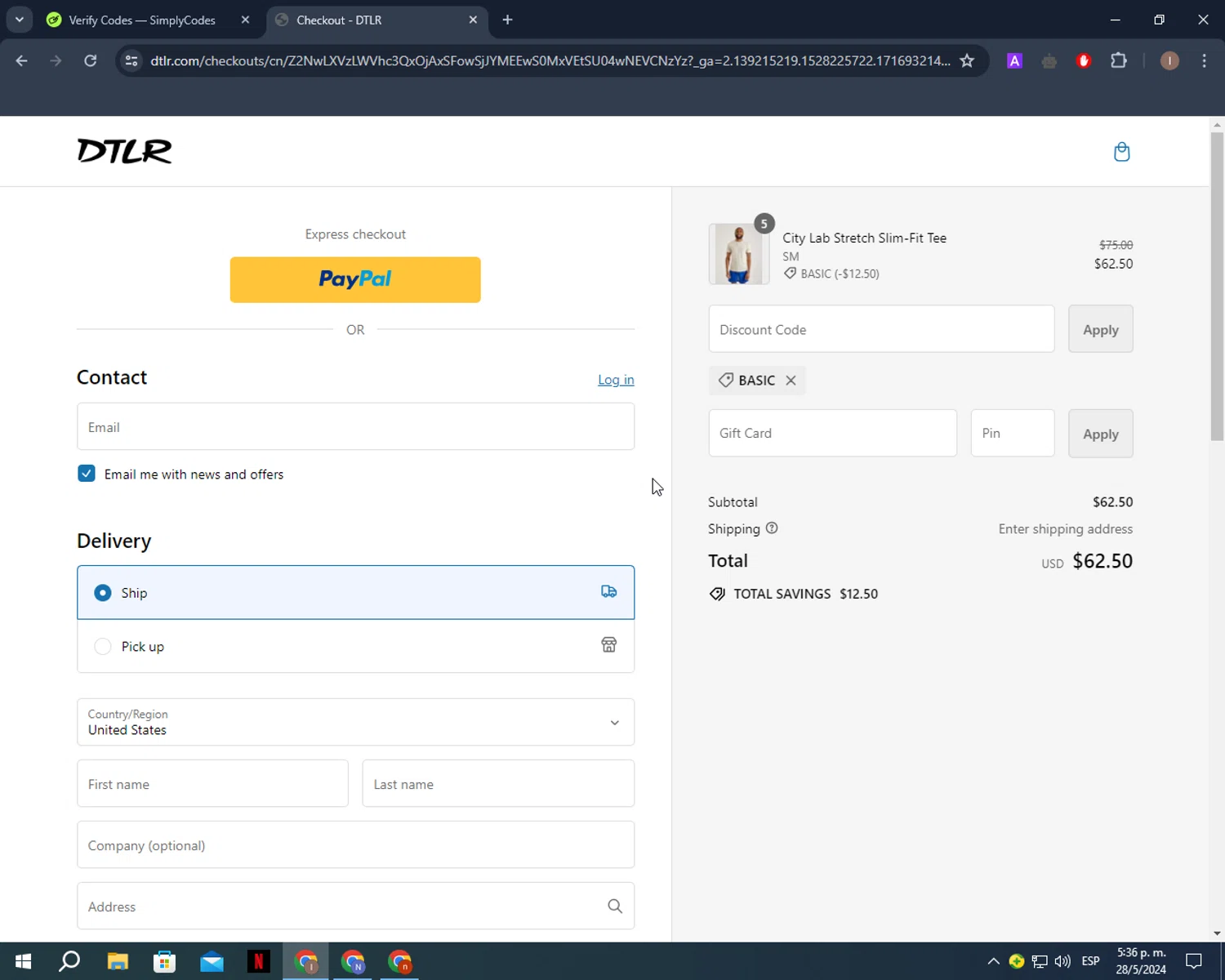The width and height of the screenshot is (1225, 980).
Task: Select the Pick up delivery option
Action: [x=355, y=646]
